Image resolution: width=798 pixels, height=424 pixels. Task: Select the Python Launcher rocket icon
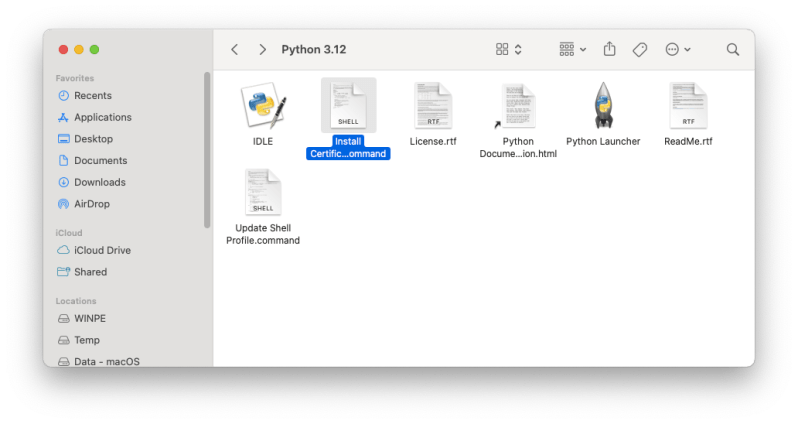click(x=604, y=105)
